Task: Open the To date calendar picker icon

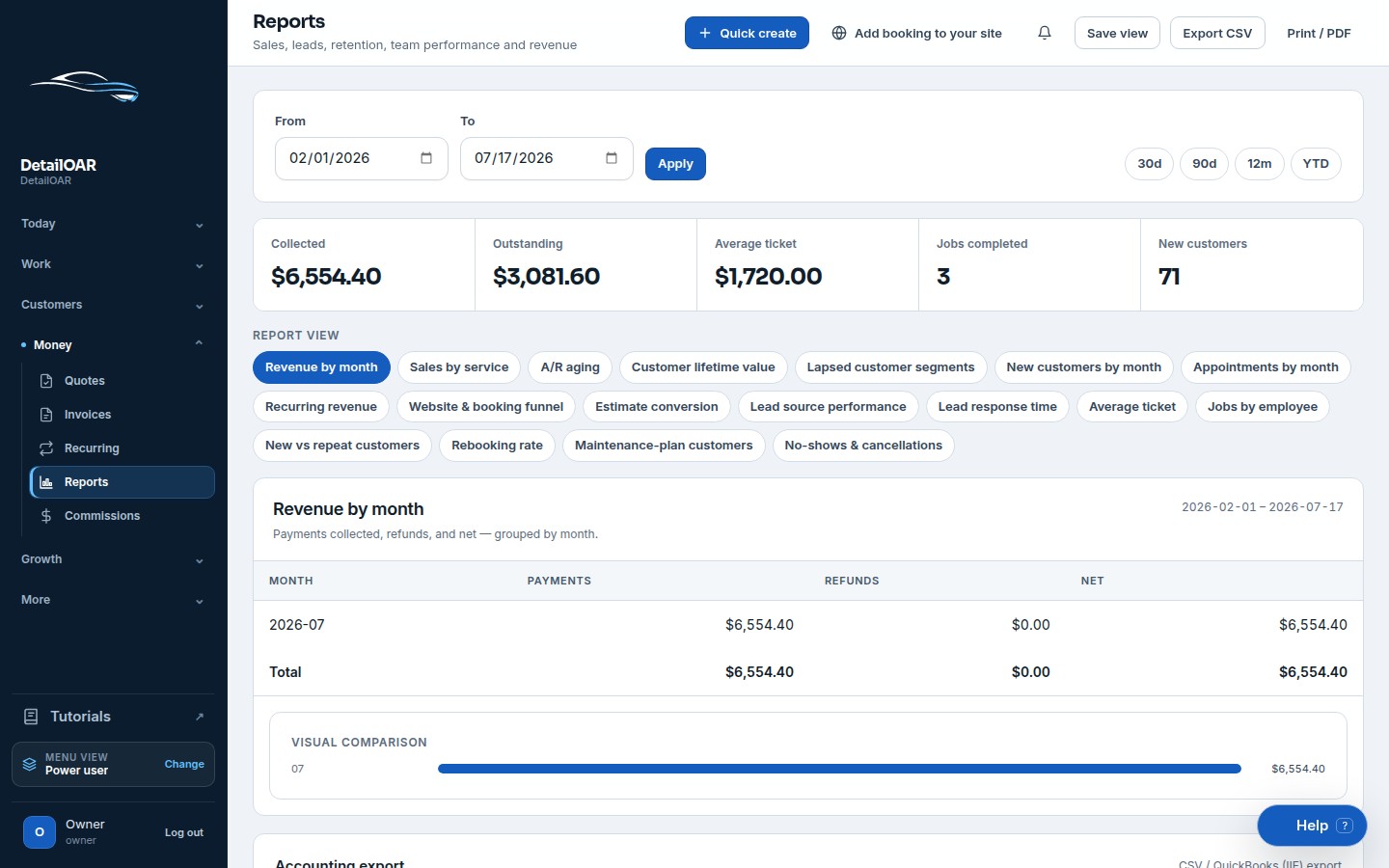Action: (612, 158)
